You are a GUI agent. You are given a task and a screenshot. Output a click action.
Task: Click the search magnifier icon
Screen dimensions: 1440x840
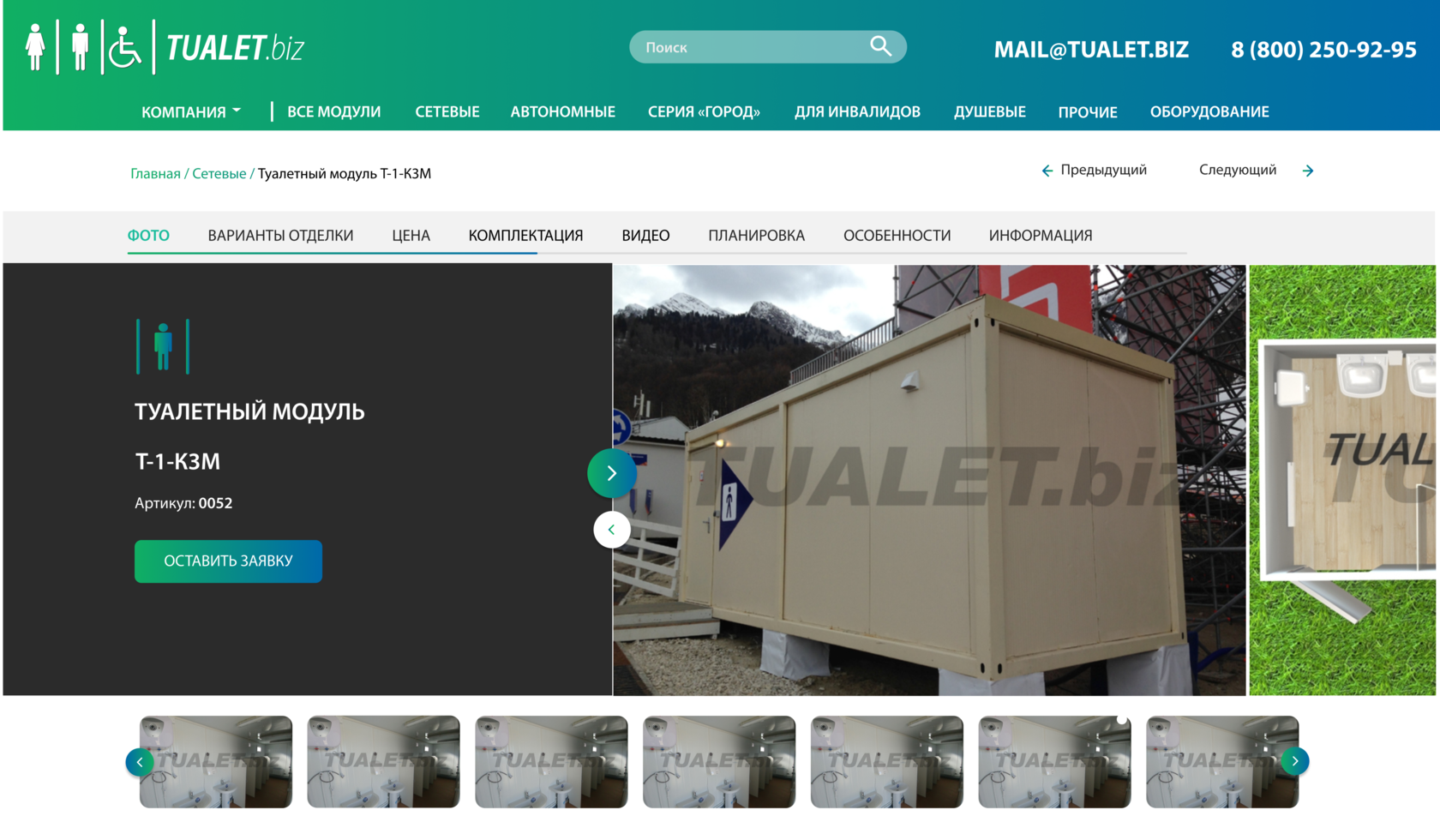880,46
